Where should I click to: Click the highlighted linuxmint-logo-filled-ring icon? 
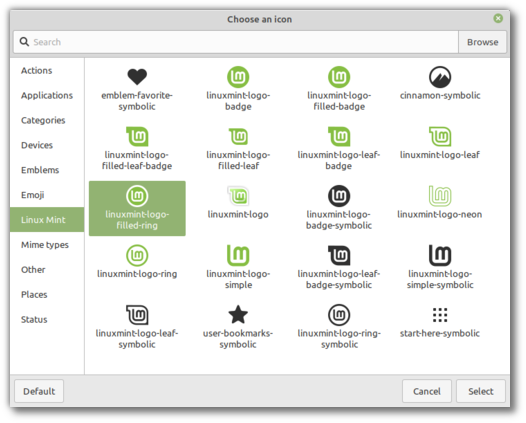(137, 196)
